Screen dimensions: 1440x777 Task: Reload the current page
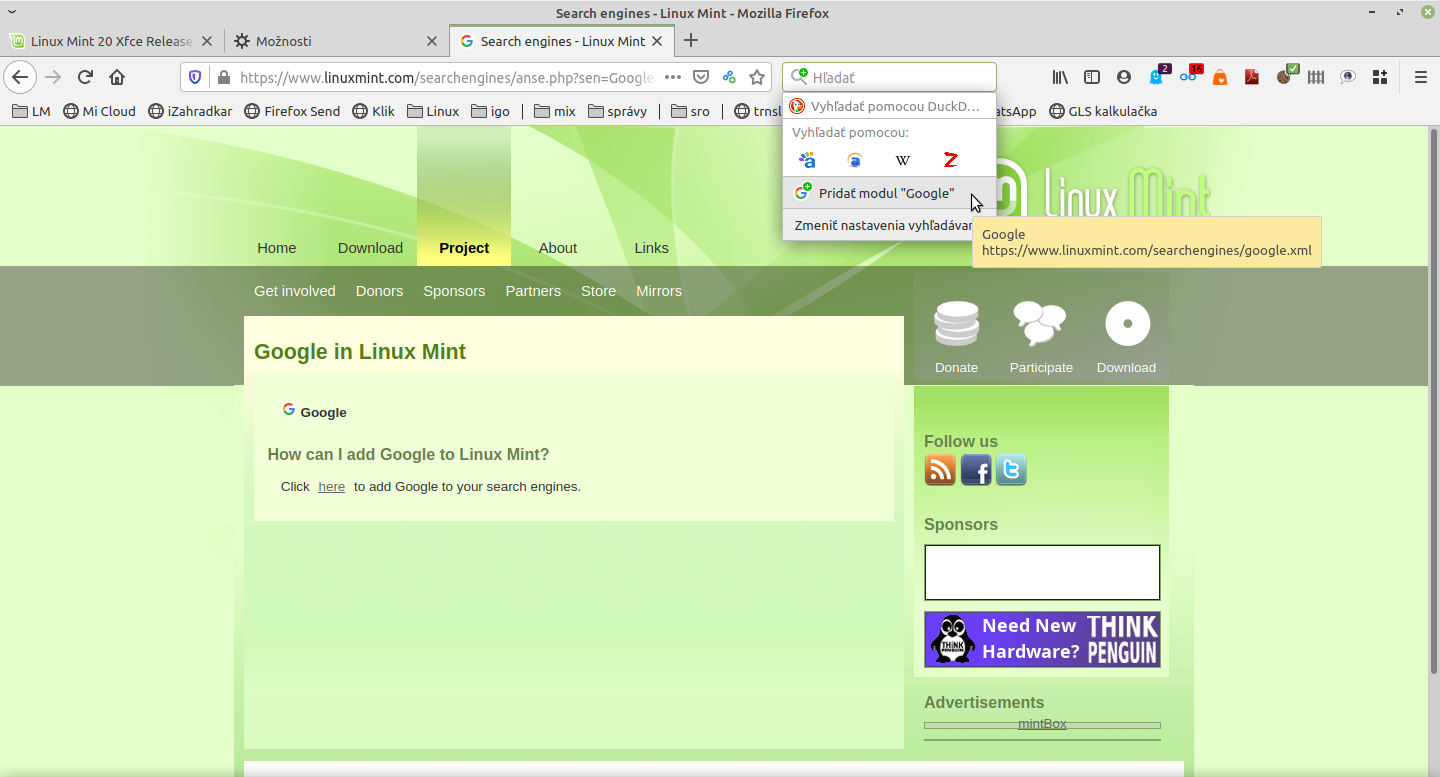[x=86, y=77]
